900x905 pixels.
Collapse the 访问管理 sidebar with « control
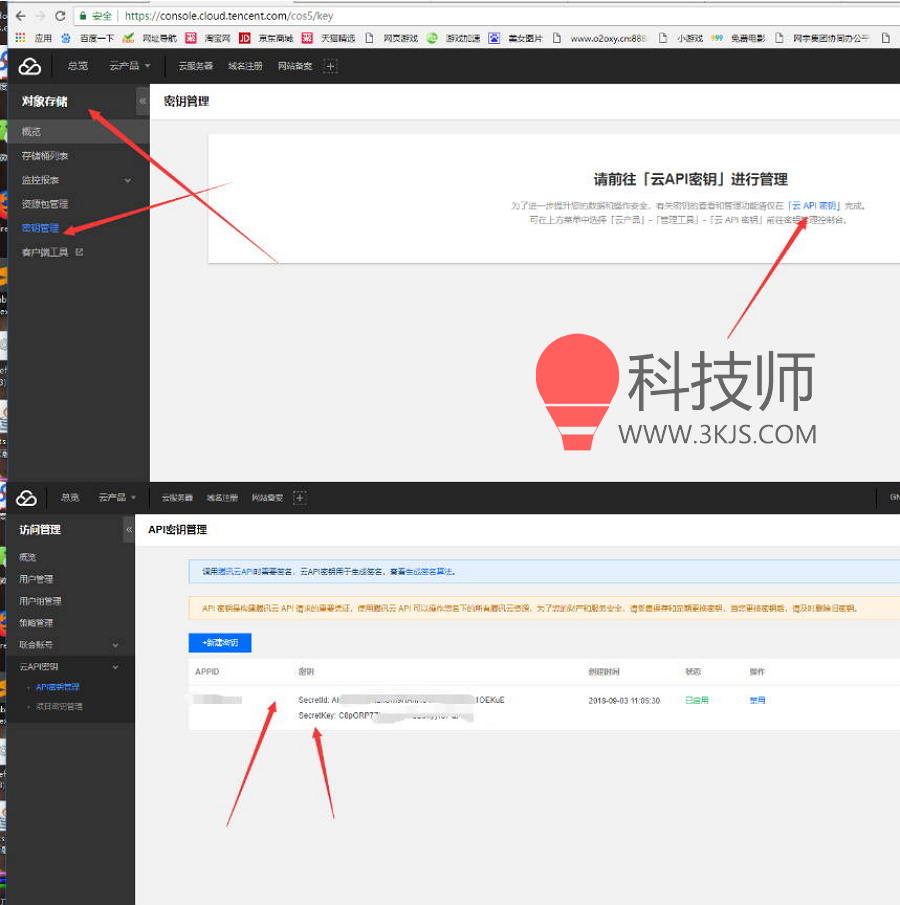pos(130,530)
